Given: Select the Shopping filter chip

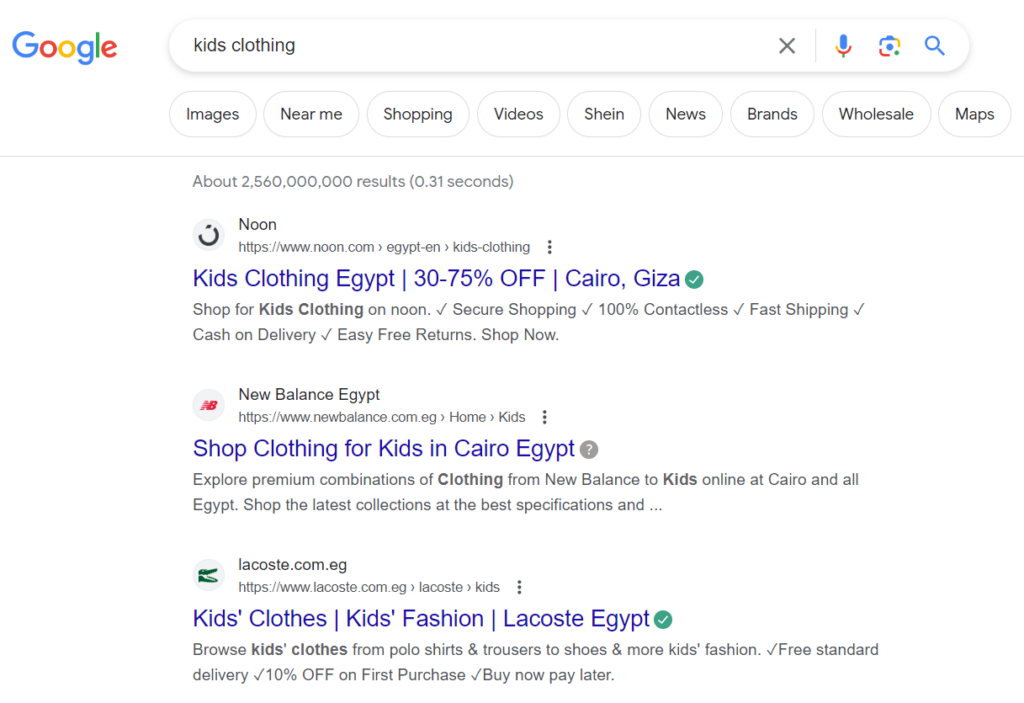Looking at the screenshot, I should tap(418, 114).
